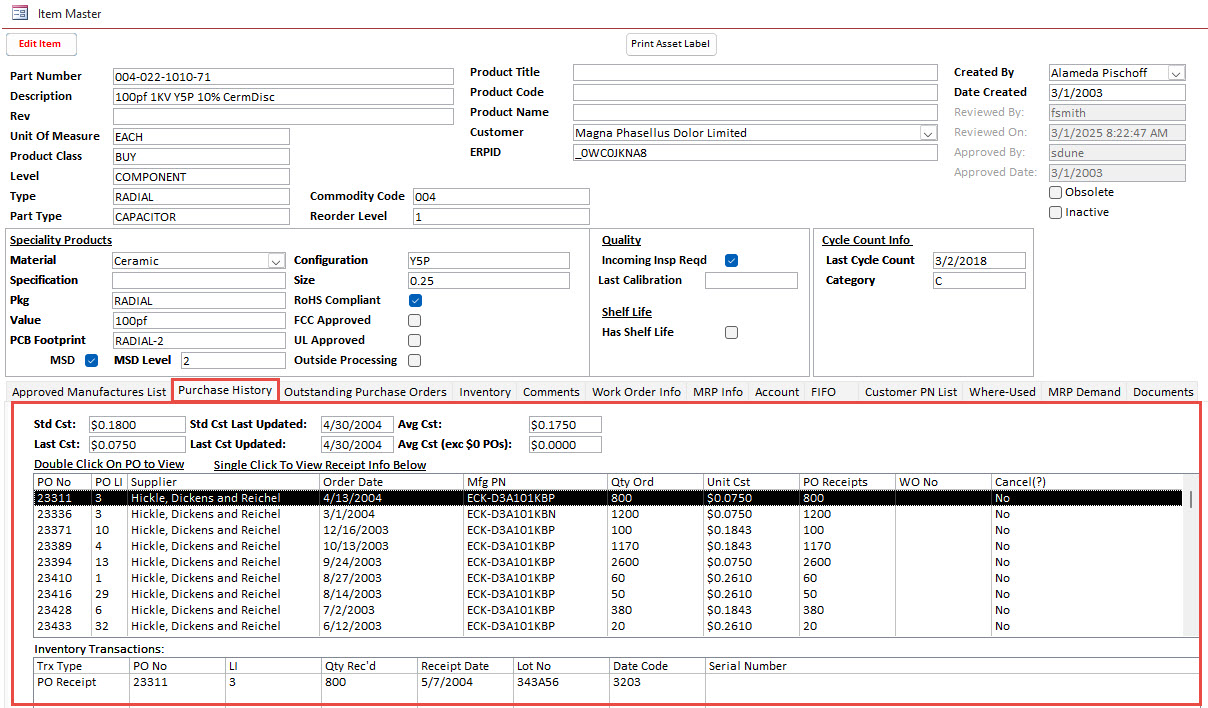1208x708 pixels.
Task: Uncheck RoHS Compliant
Action: [x=415, y=300]
